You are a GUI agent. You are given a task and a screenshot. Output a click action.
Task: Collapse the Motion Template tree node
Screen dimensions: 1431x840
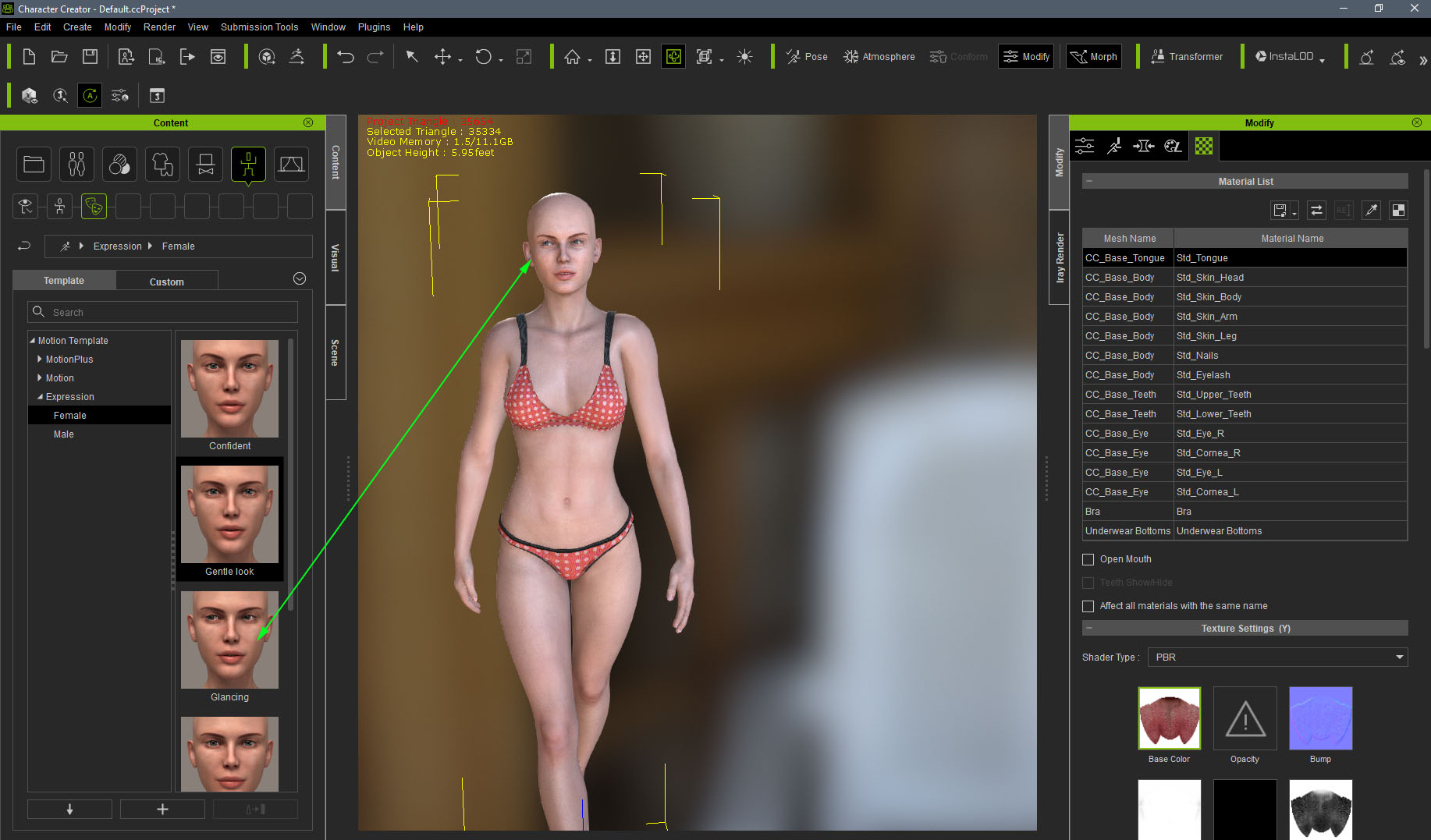33,341
